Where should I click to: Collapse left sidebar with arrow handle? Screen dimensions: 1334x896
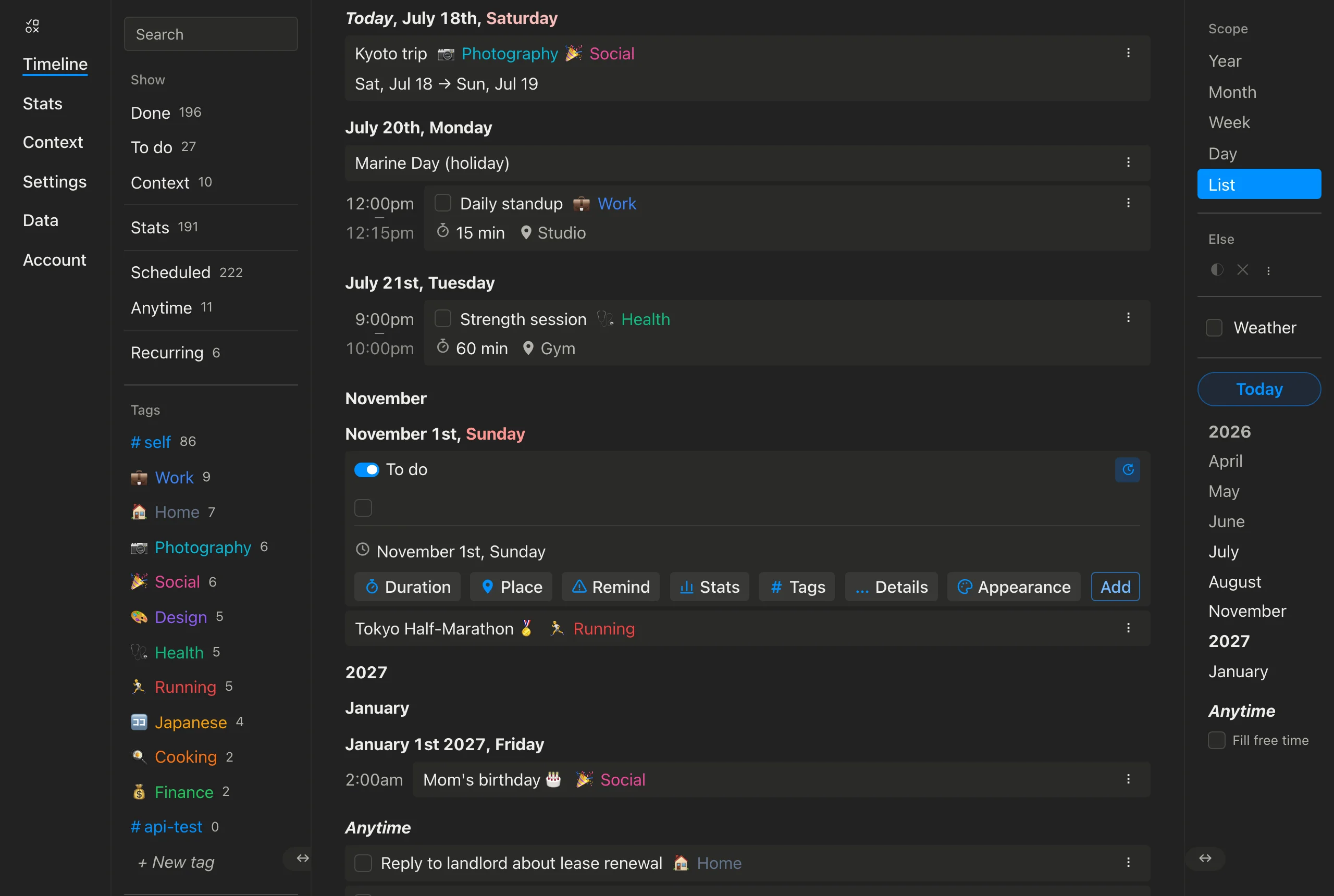[302, 858]
